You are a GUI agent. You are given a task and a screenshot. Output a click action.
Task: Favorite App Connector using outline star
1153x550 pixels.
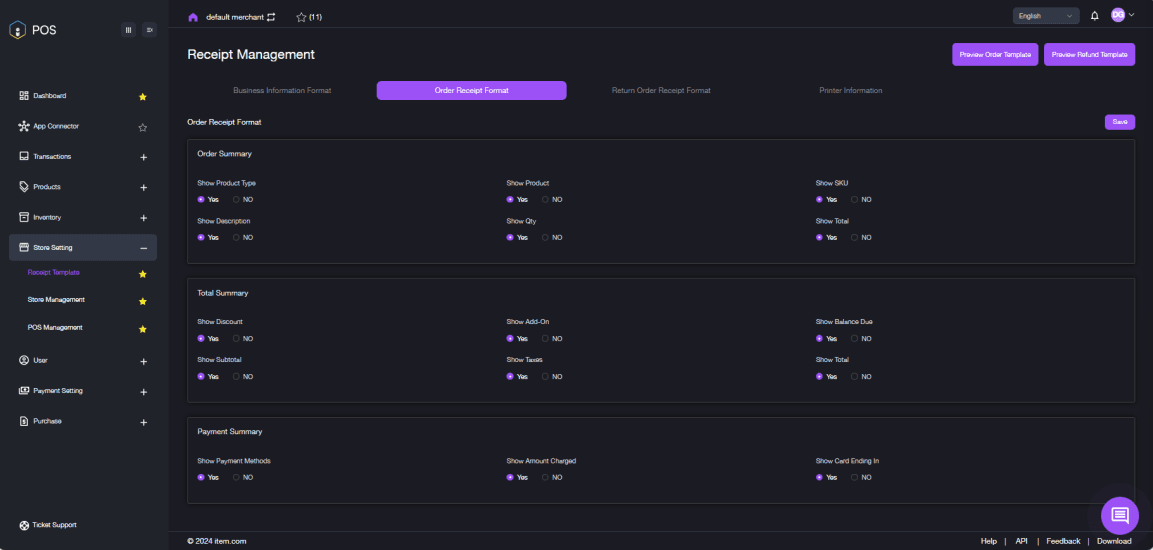143,127
